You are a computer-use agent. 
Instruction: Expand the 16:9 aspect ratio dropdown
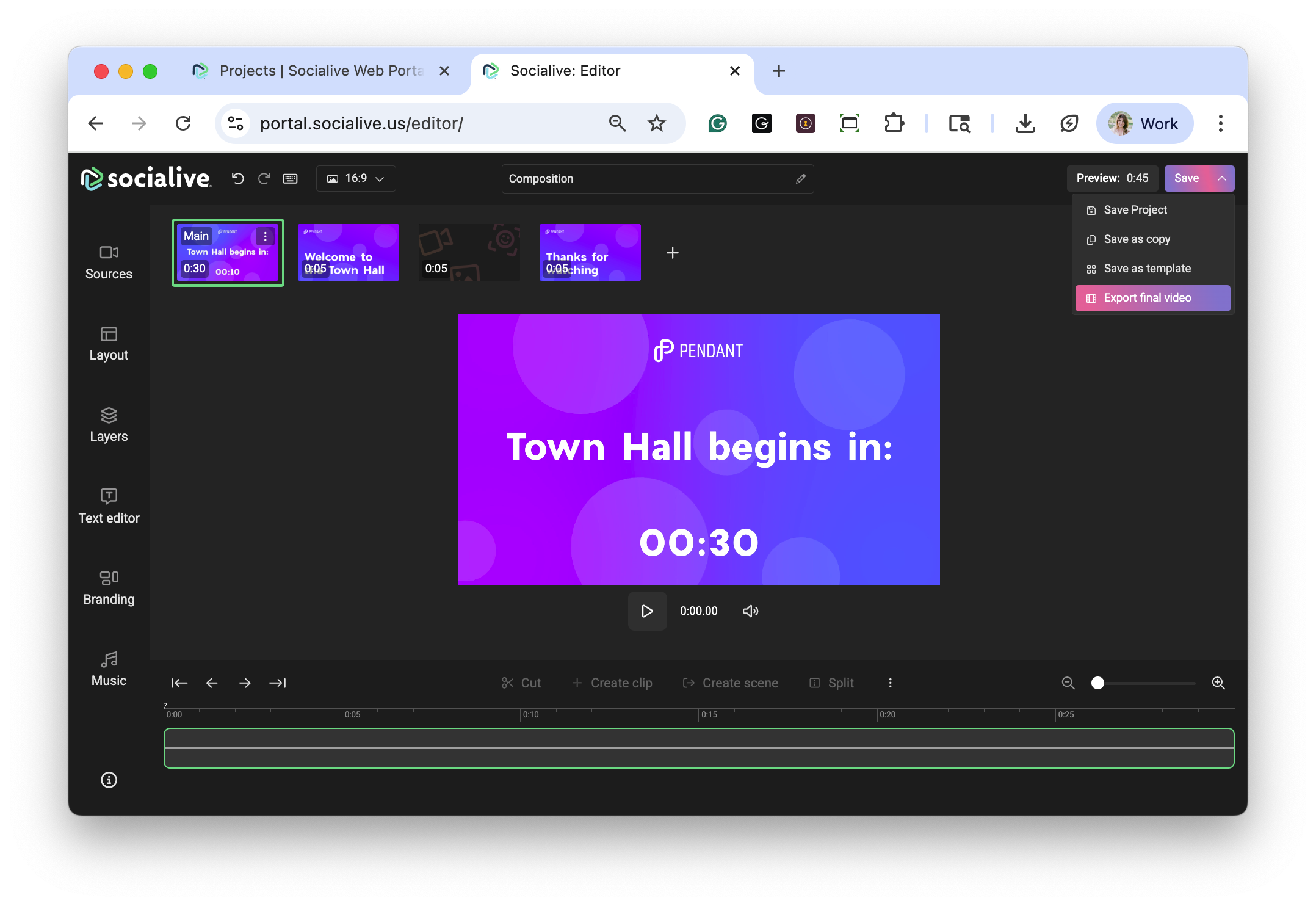tap(356, 178)
